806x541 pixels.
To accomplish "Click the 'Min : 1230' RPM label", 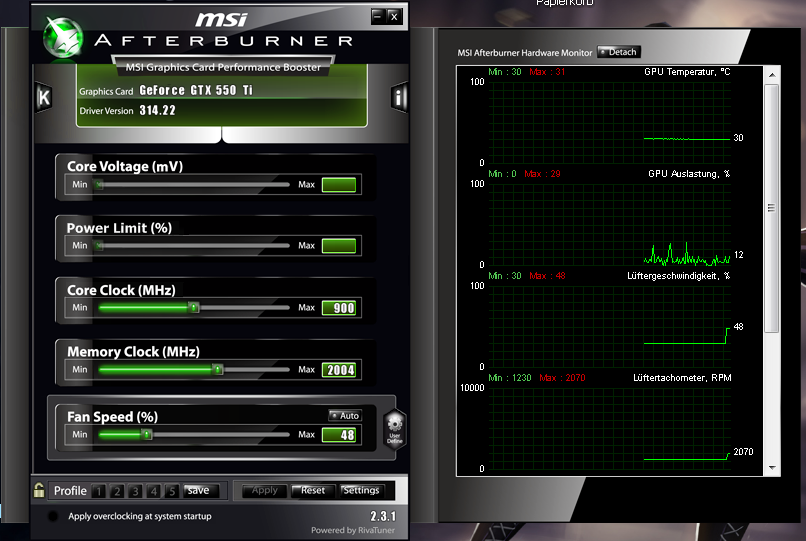I will point(509,378).
